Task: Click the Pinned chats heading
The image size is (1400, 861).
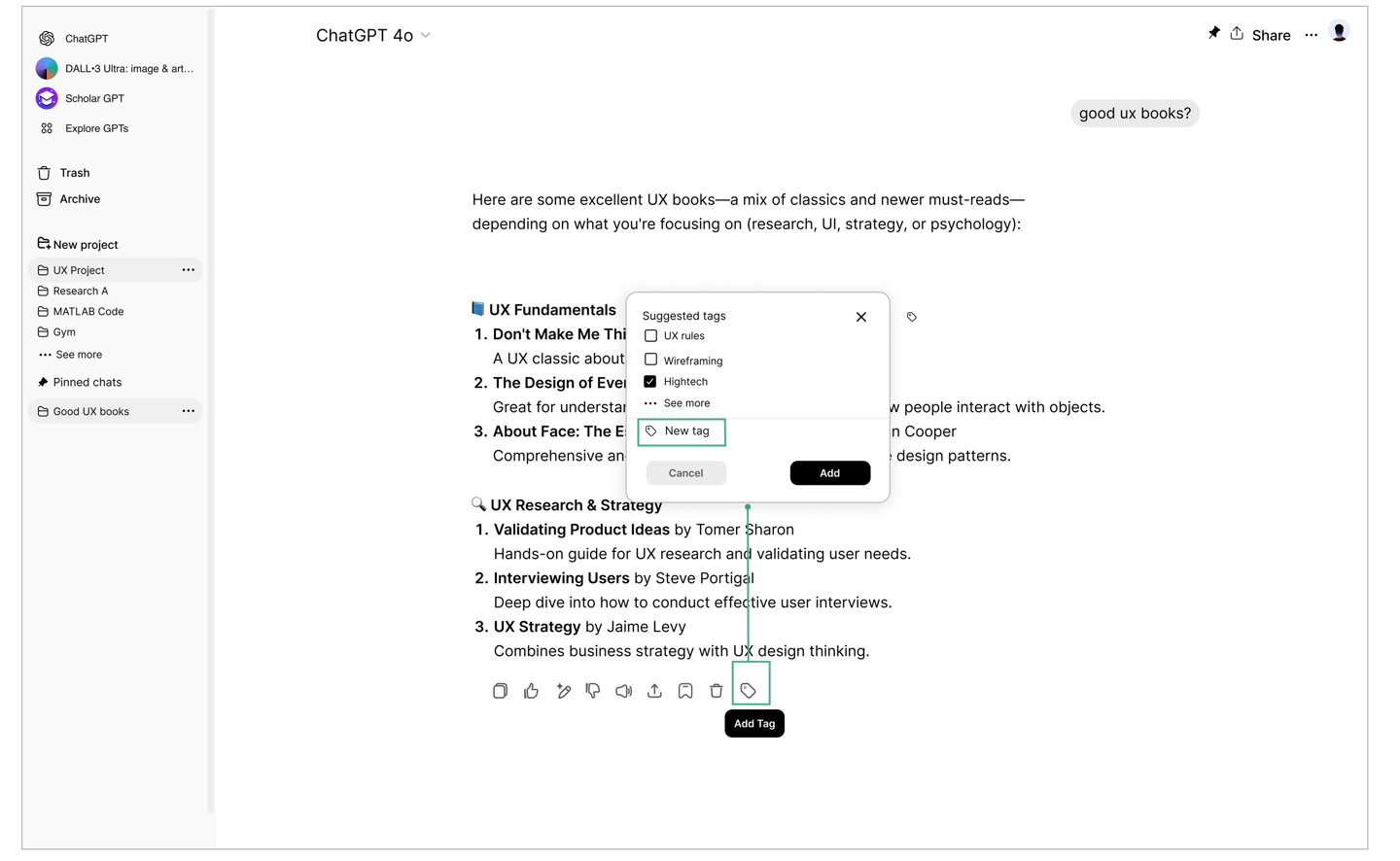Action: 80,383
